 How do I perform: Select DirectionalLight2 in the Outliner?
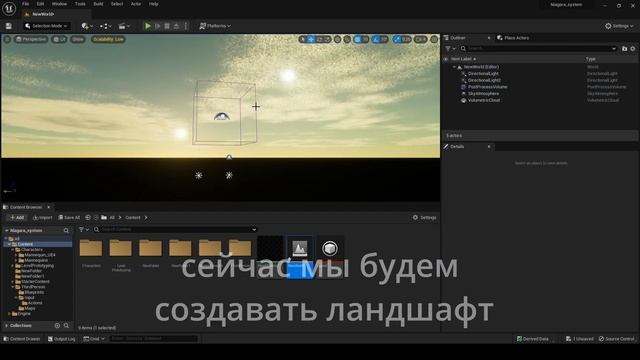click(x=484, y=80)
